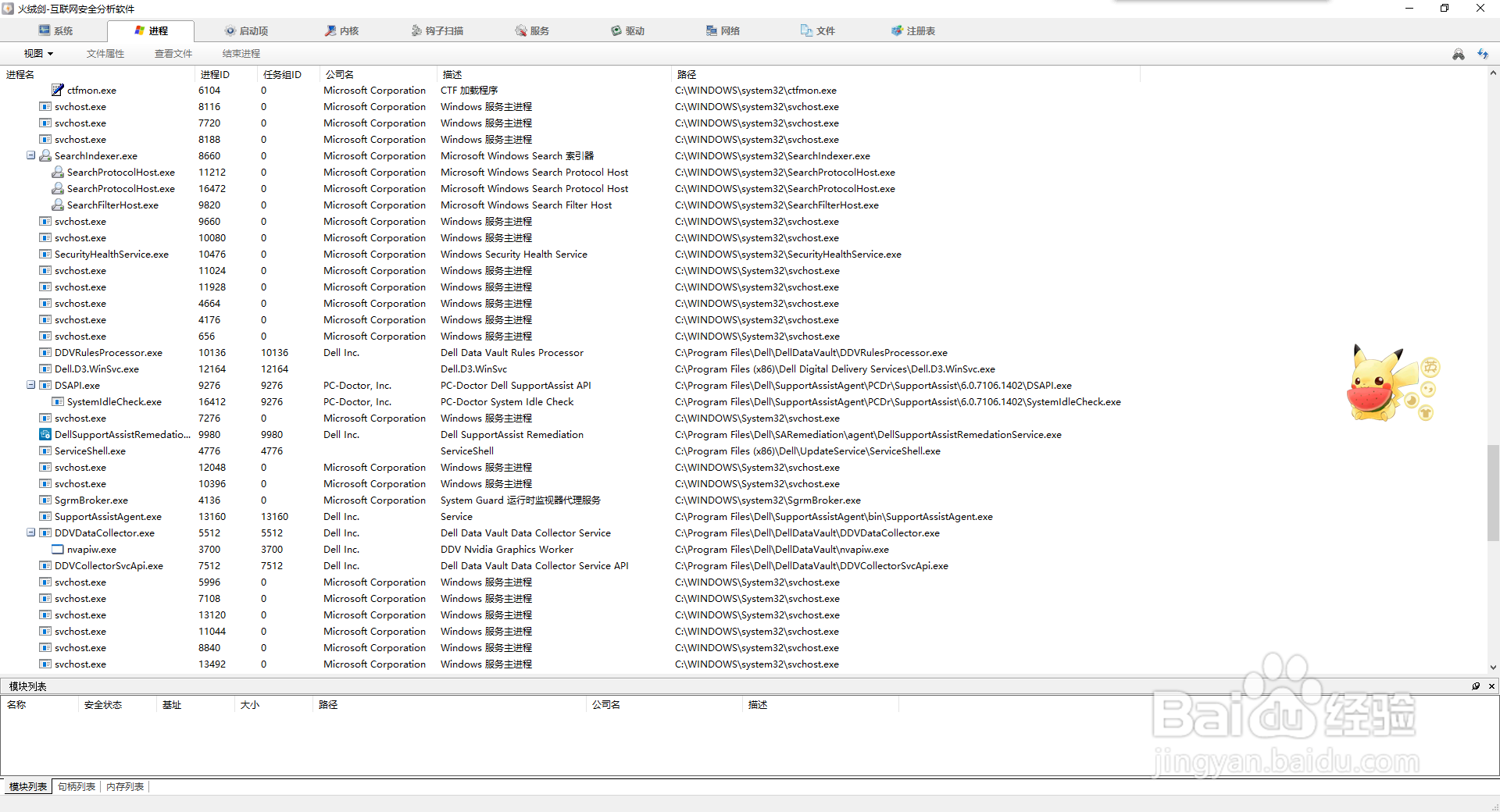Image resolution: width=1500 pixels, height=812 pixels.
Task: Click the nvapiw.exe window icon
Action: (58, 549)
